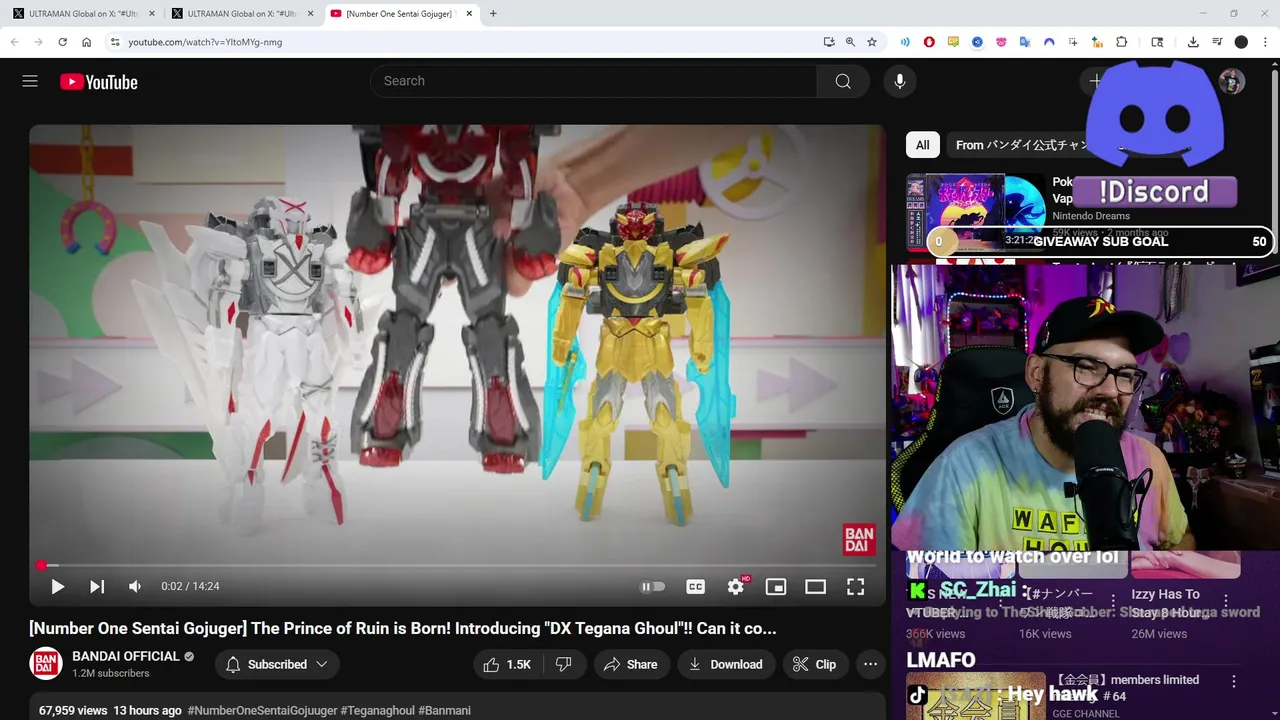This screenshot has height=720, width=1280.
Task: Focus the YouTube search field
Action: point(593,81)
